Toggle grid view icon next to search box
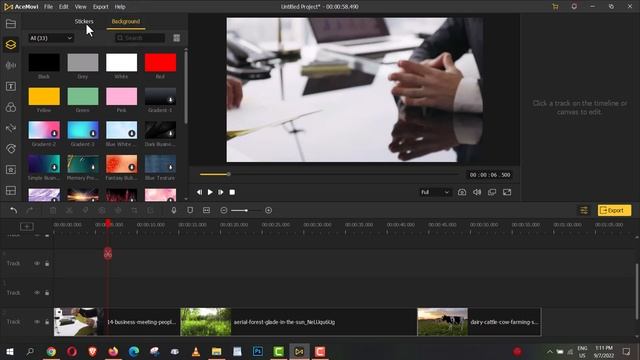This screenshot has width=640, height=360. coord(176,38)
